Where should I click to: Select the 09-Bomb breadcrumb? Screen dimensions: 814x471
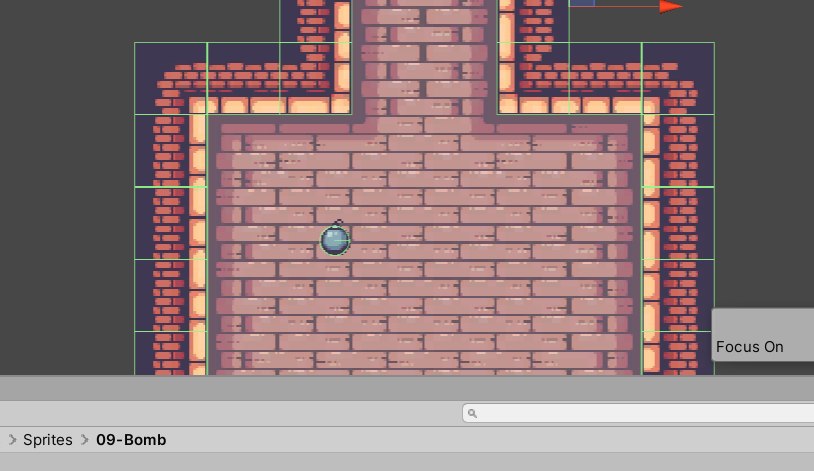(x=131, y=440)
